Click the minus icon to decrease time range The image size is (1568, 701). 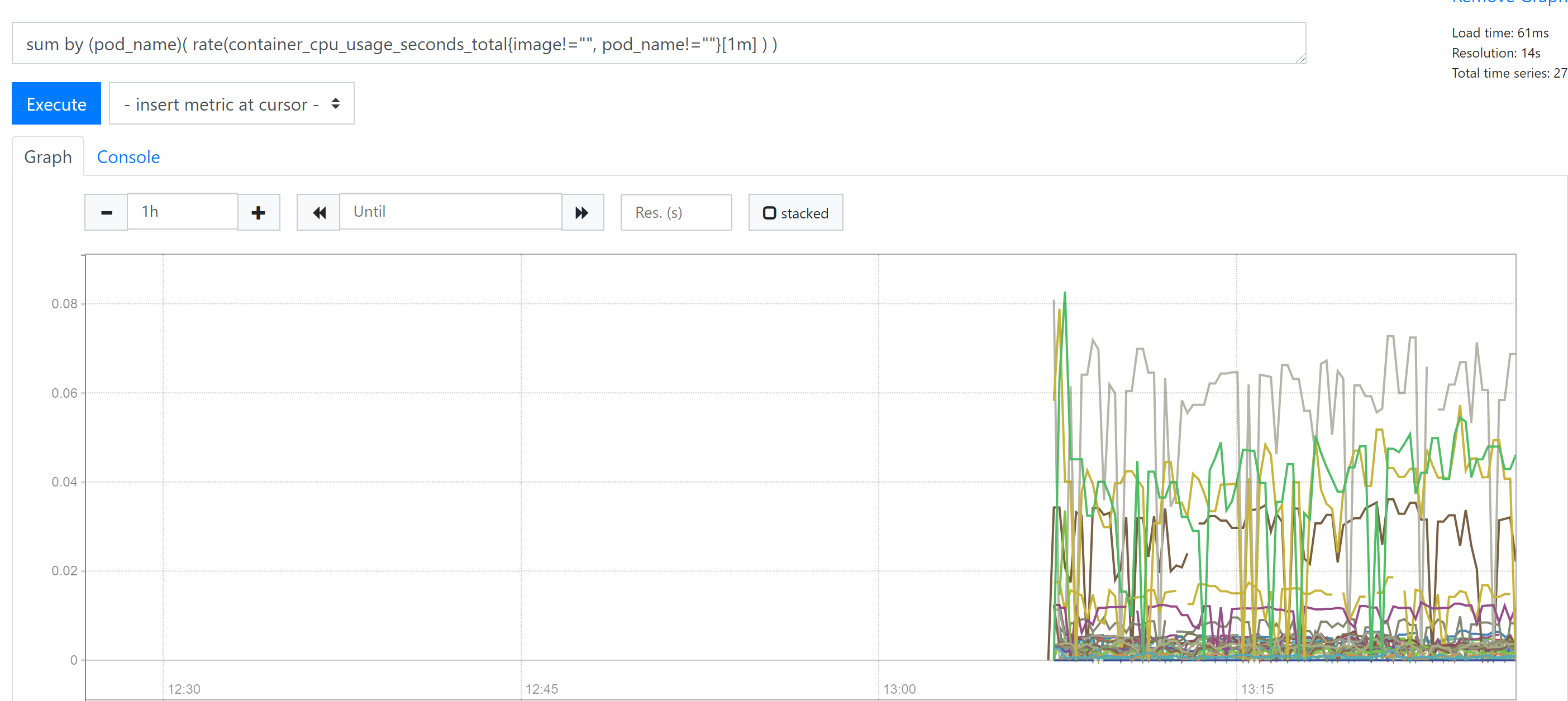(106, 212)
